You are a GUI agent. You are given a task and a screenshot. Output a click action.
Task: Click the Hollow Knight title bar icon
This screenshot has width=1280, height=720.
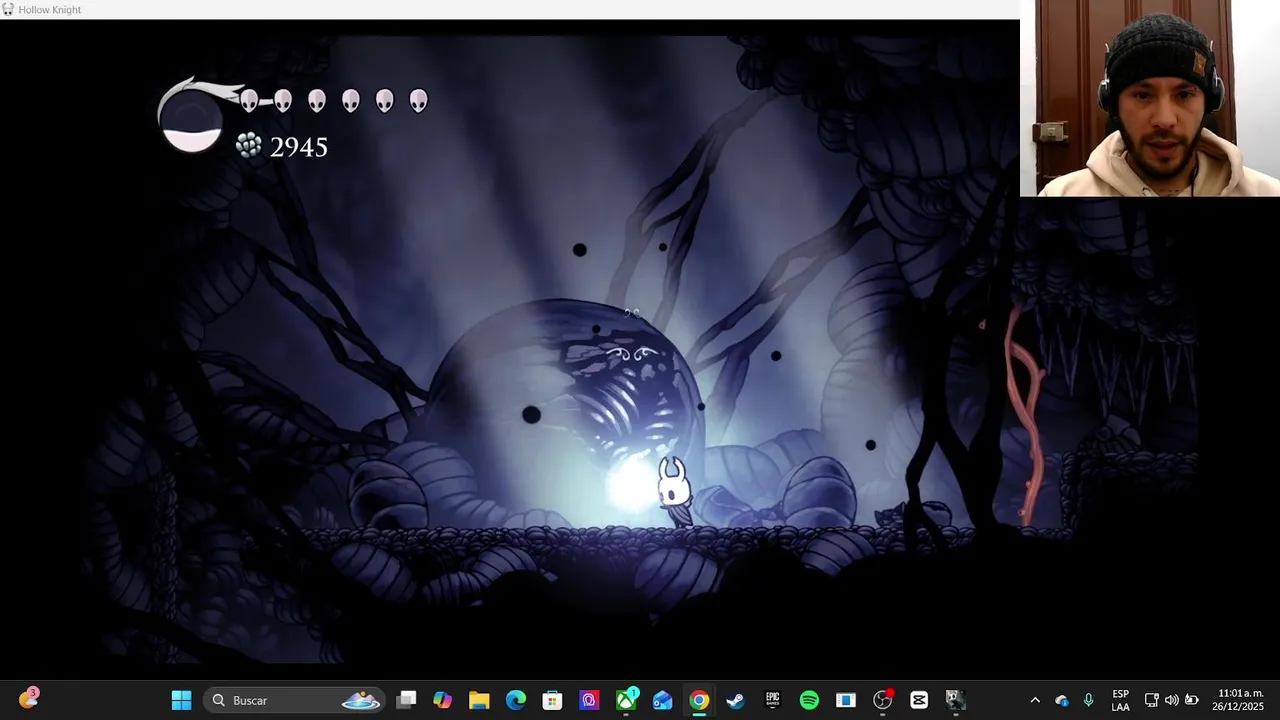[x=8, y=9]
